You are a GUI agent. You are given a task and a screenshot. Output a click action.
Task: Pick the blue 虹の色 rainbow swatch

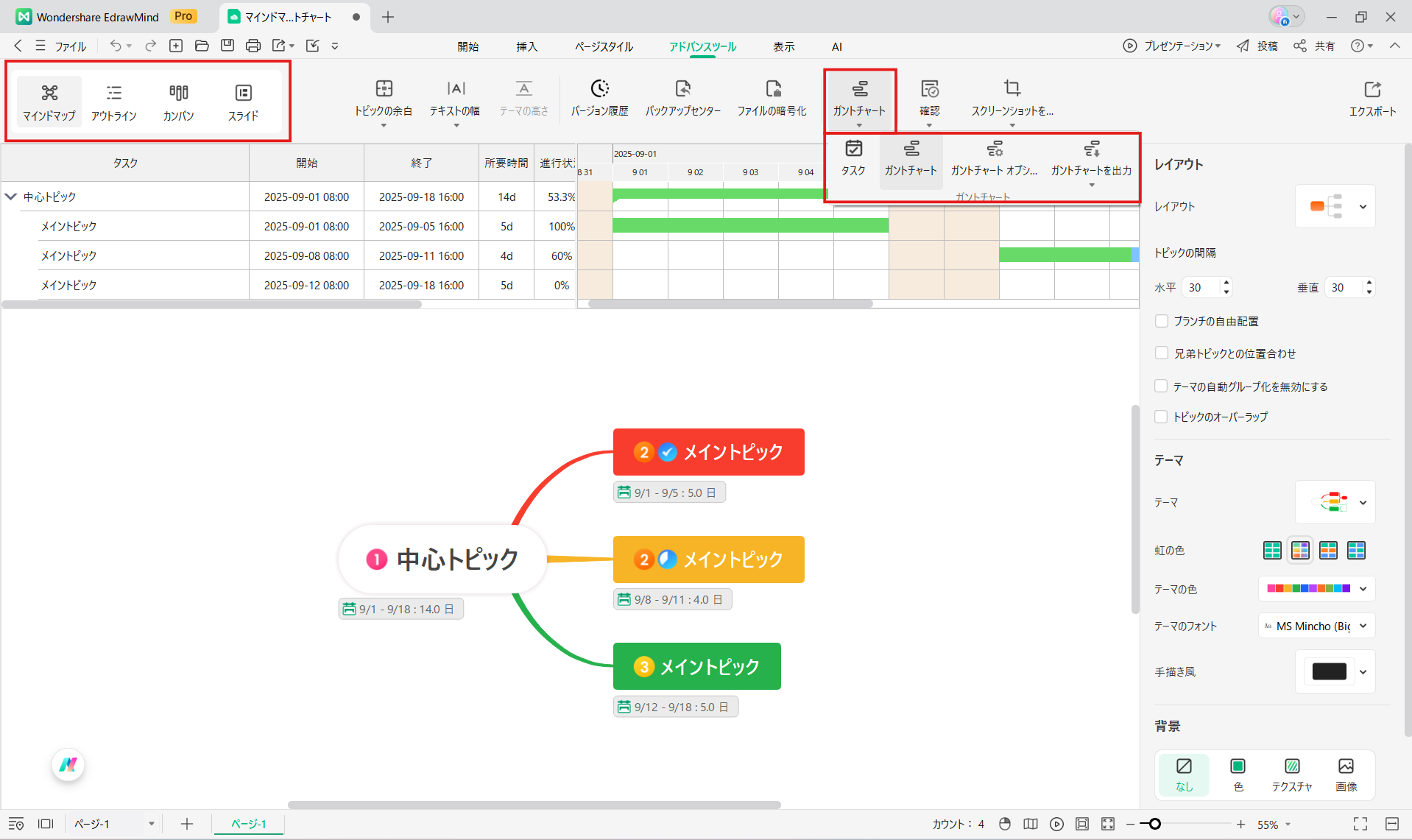tap(1356, 550)
